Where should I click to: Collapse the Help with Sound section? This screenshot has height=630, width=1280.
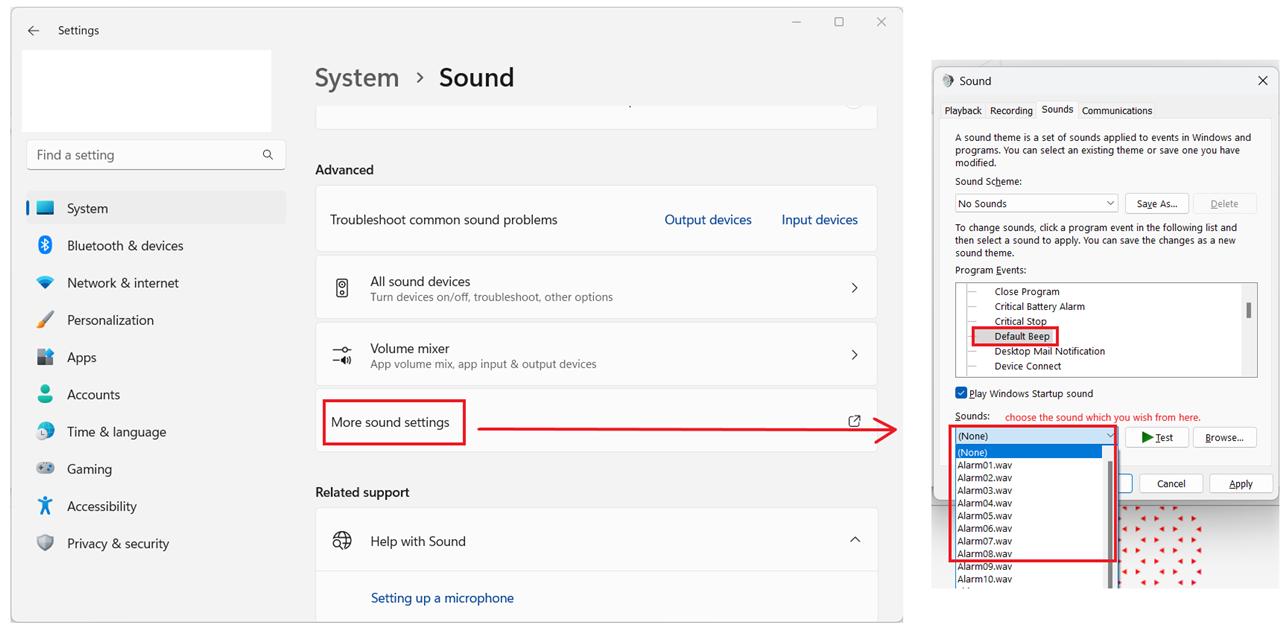(854, 540)
